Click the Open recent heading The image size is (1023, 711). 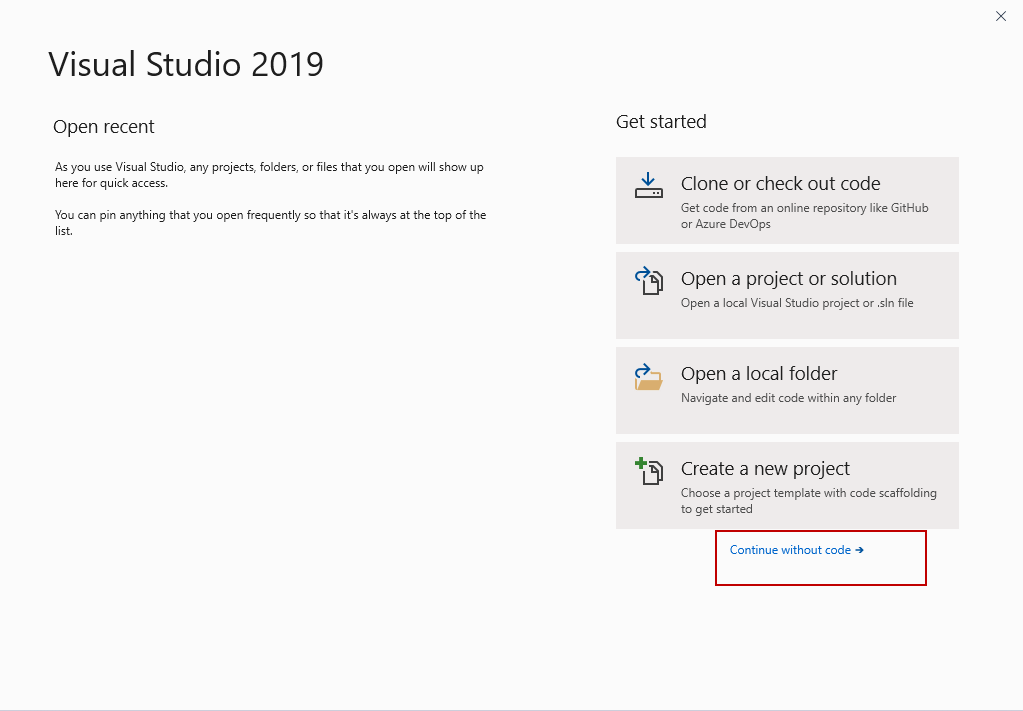click(104, 127)
